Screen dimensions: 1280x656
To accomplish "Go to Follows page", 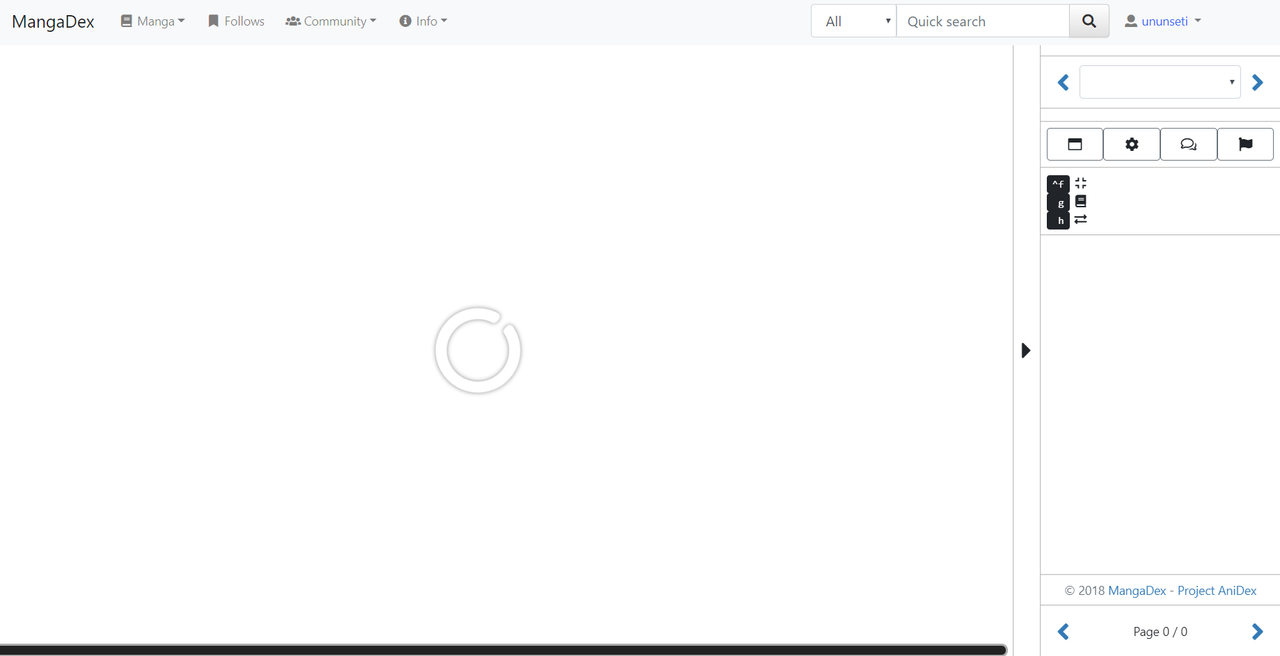I will point(236,21).
